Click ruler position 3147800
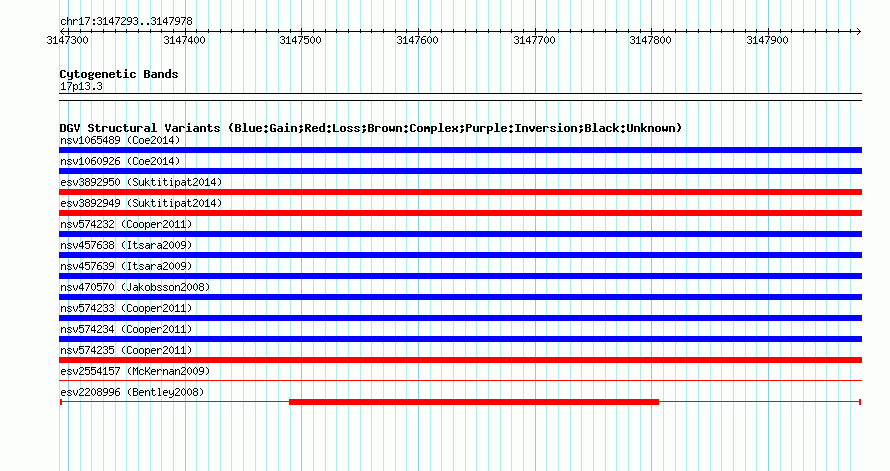Viewport: 890px width, 471px height. pos(650,40)
